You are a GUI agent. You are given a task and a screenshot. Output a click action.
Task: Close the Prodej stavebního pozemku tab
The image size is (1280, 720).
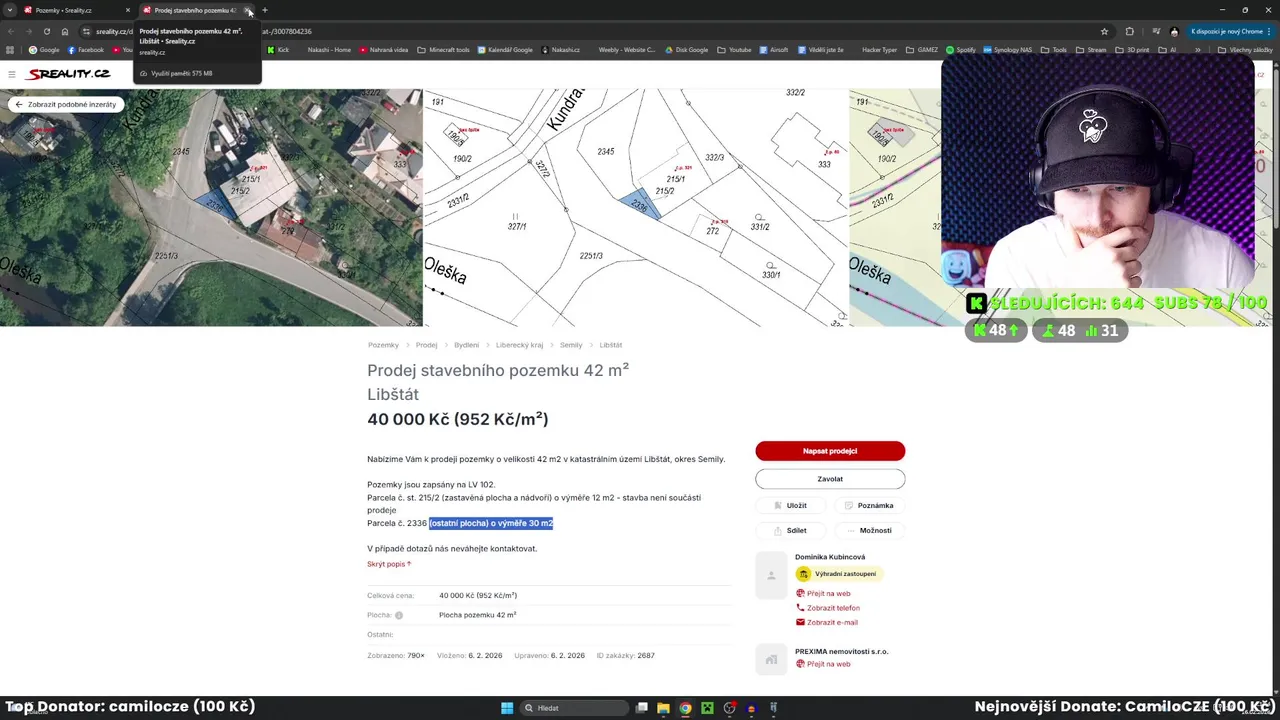coord(248,10)
